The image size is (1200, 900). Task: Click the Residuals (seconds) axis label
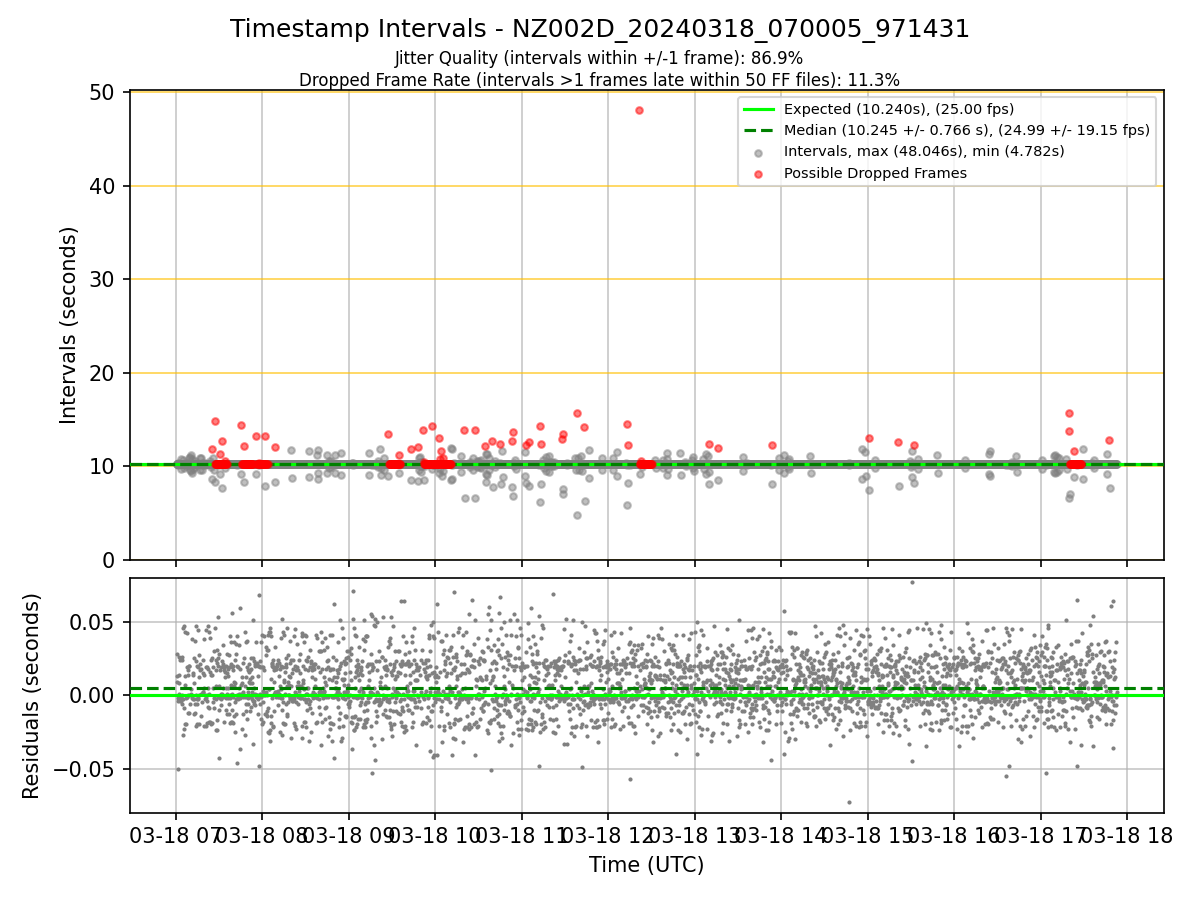32,696
